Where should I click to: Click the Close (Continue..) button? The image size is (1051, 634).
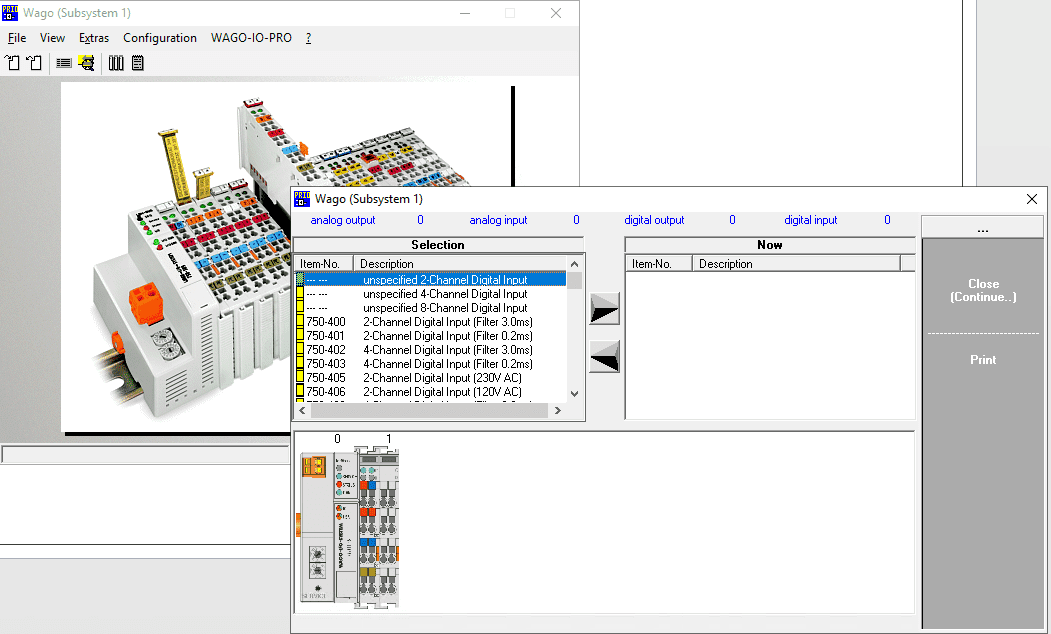(983, 290)
